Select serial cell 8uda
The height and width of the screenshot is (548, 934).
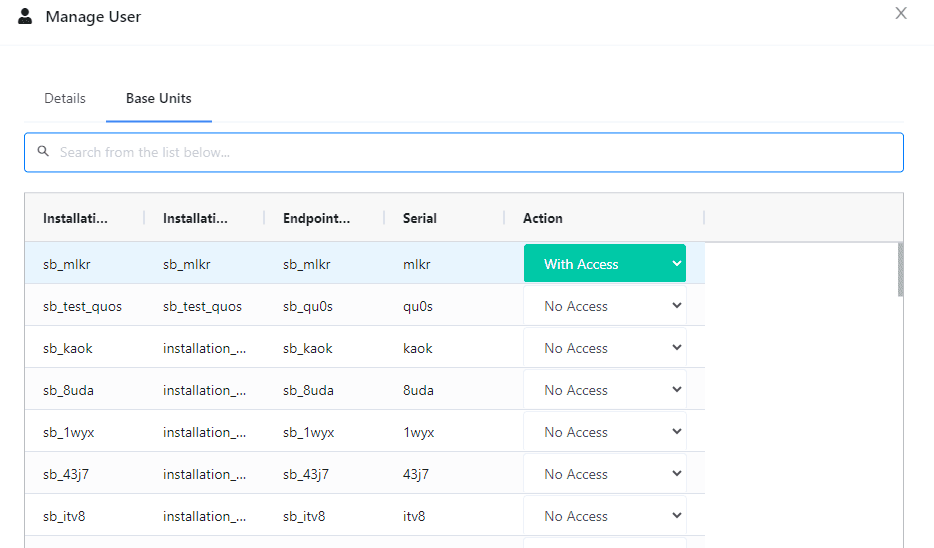tap(418, 390)
